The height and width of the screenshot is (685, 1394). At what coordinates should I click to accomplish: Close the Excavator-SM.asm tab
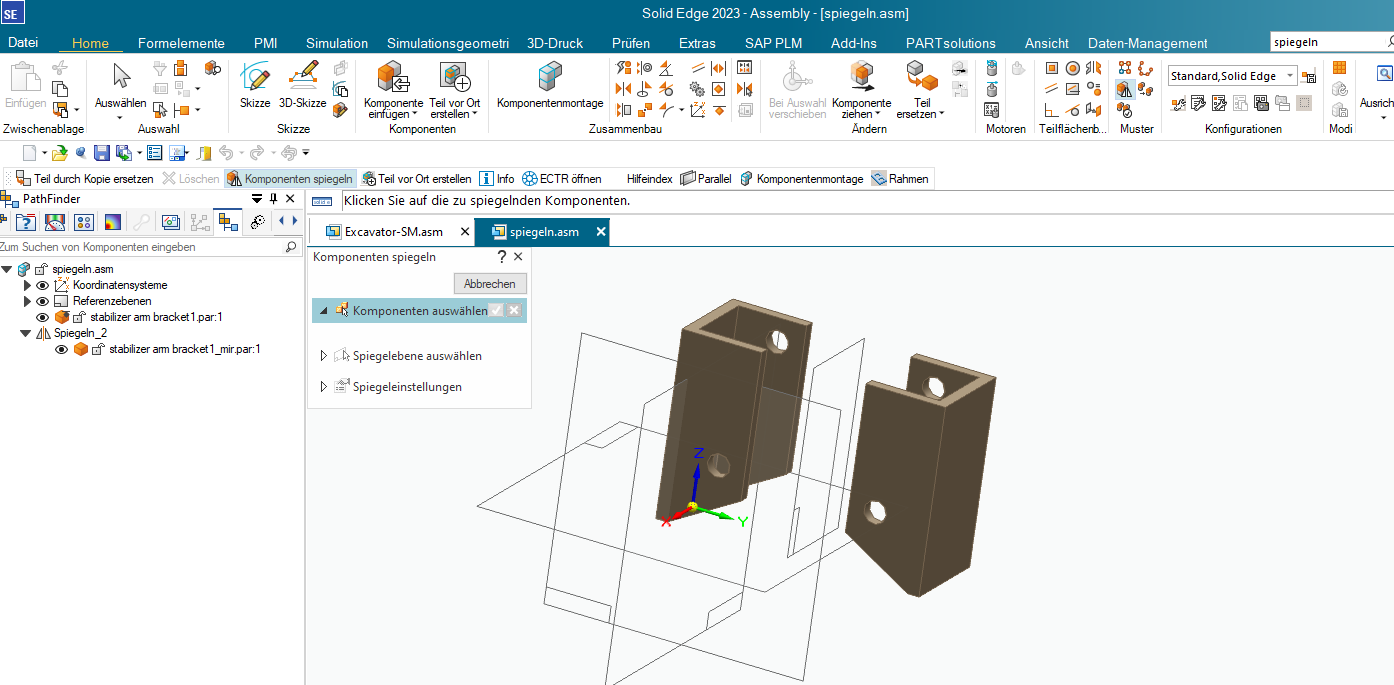(x=464, y=232)
